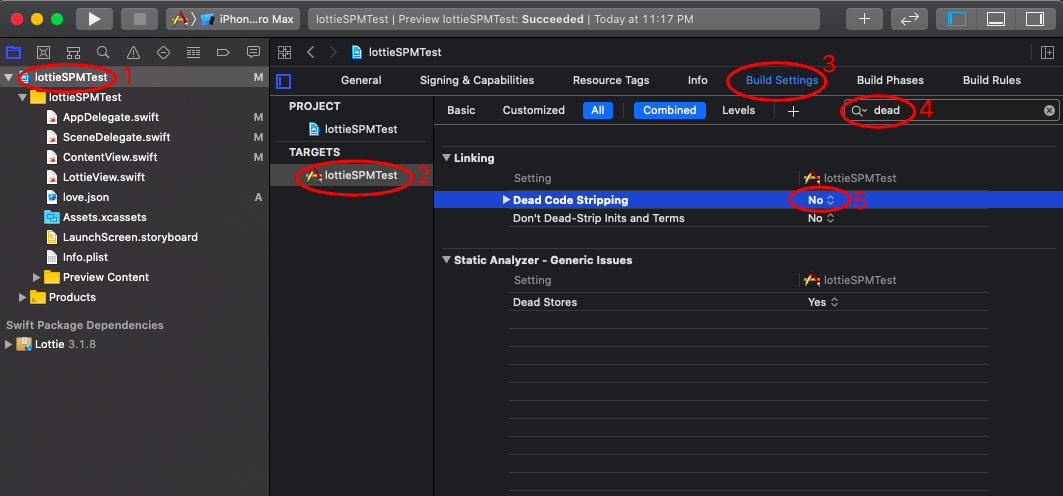Open the related items grid menu
The height and width of the screenshot is (496, 1063).
click(285, 52)
